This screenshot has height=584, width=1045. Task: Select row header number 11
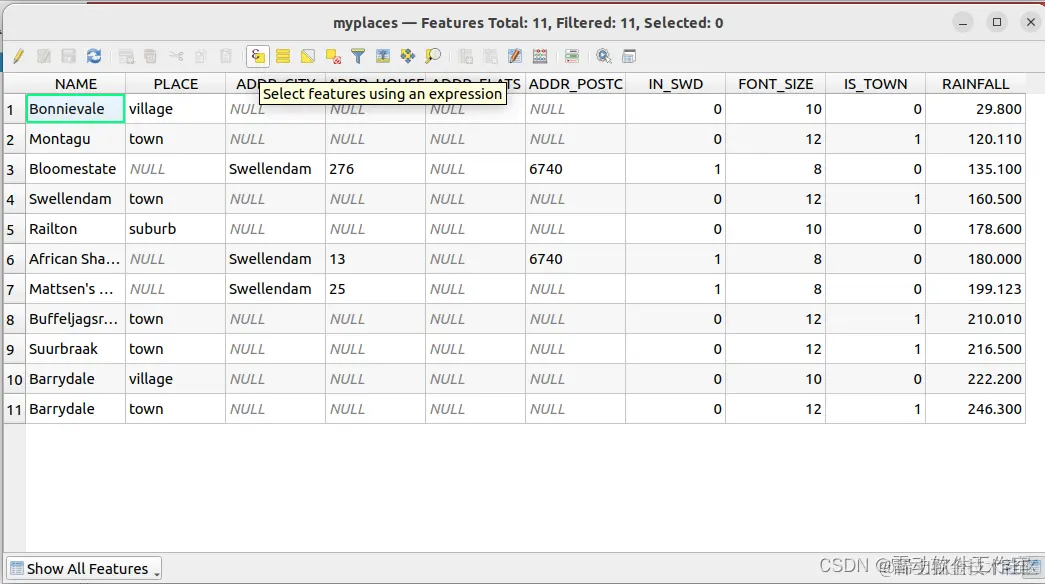click(15, 409)
